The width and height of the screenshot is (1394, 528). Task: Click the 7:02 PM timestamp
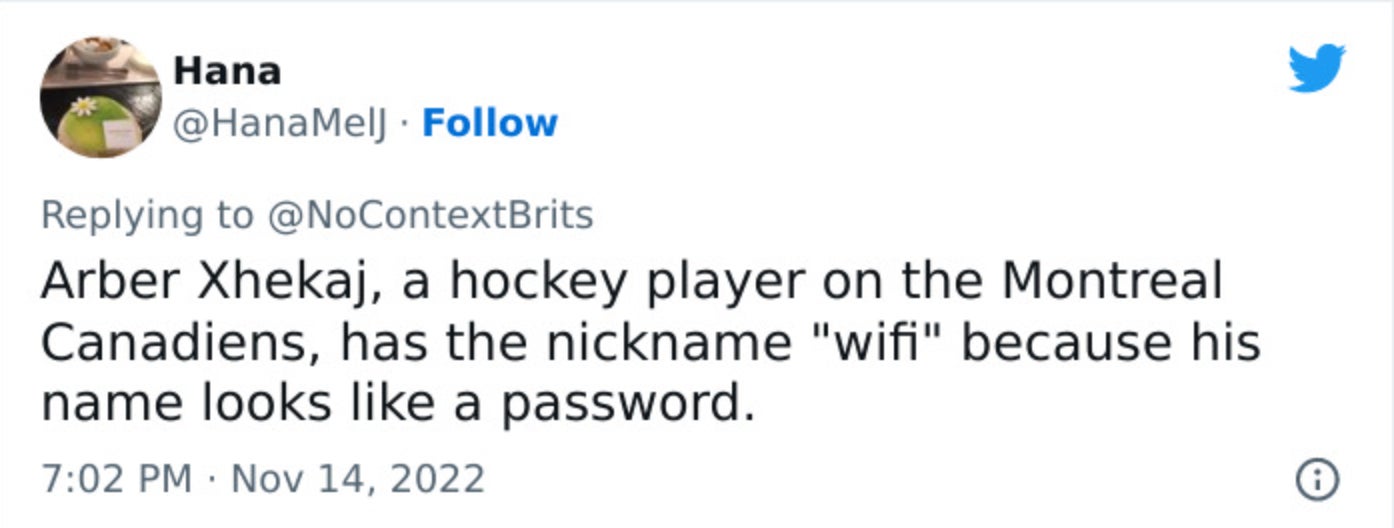click(x=117, y=478)
